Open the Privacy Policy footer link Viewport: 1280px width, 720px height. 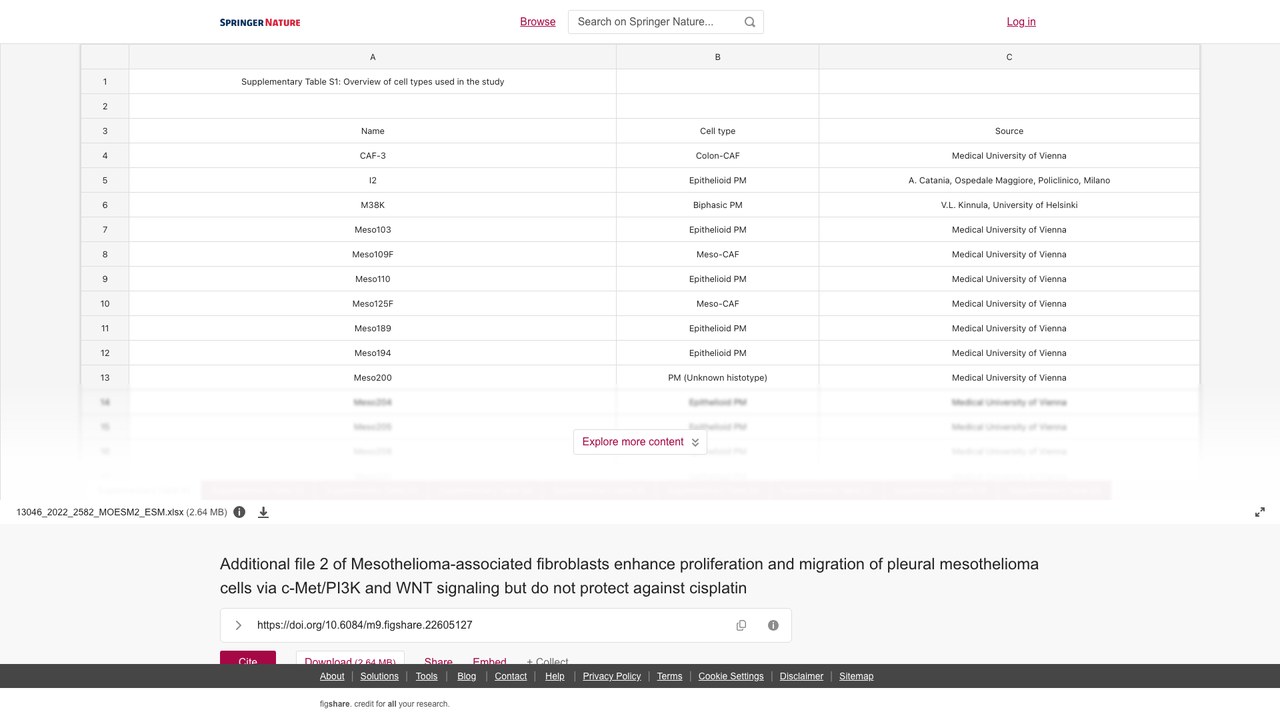(612, 676)
